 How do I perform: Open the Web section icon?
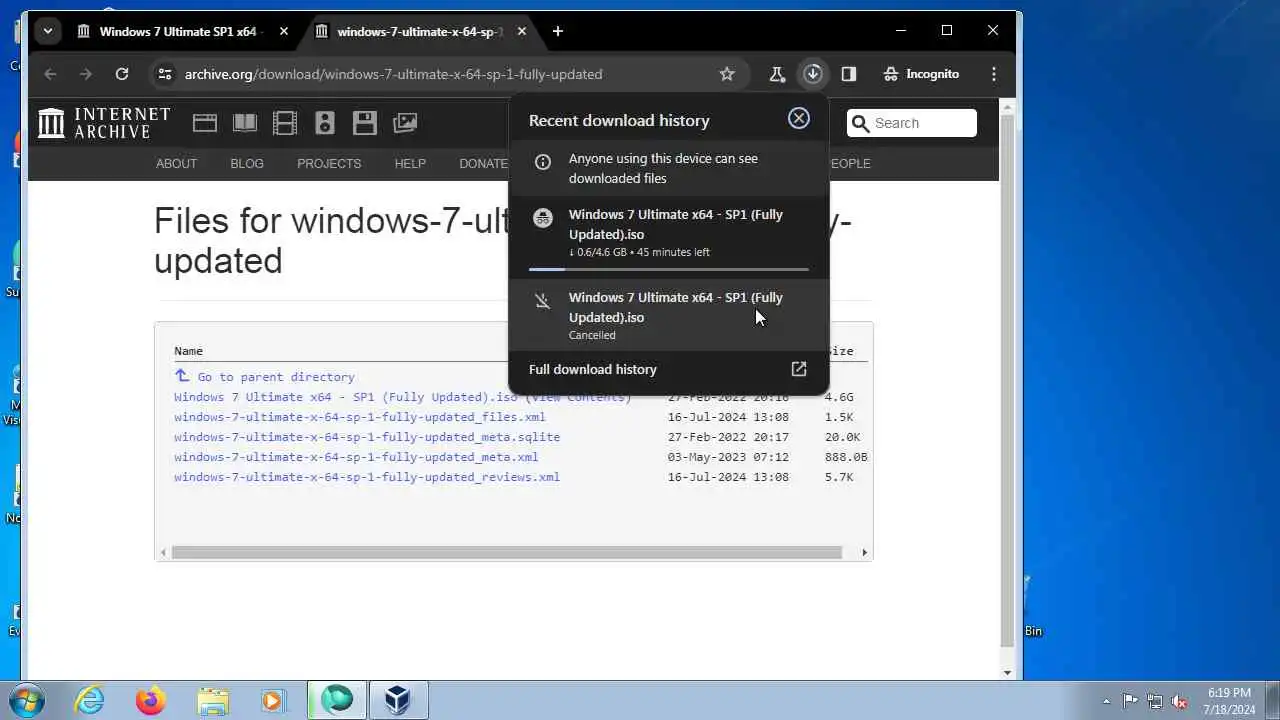click(x=205, y=123)
